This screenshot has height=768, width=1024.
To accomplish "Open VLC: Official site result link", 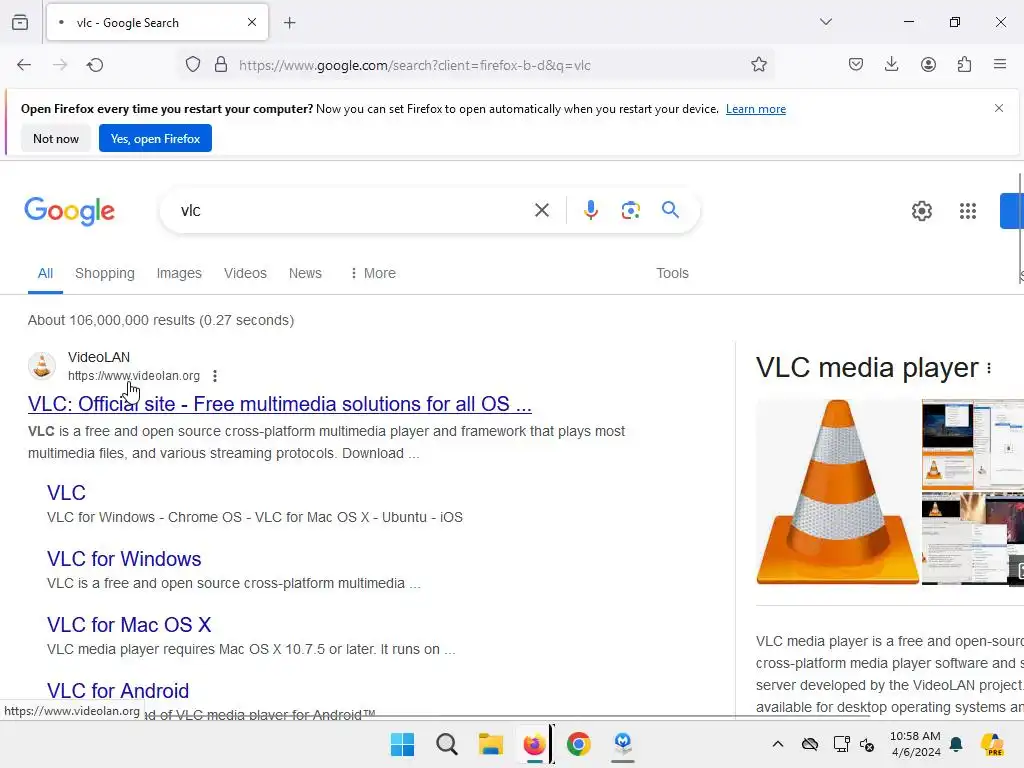I will pyautogui.click(x=280, y=404).
